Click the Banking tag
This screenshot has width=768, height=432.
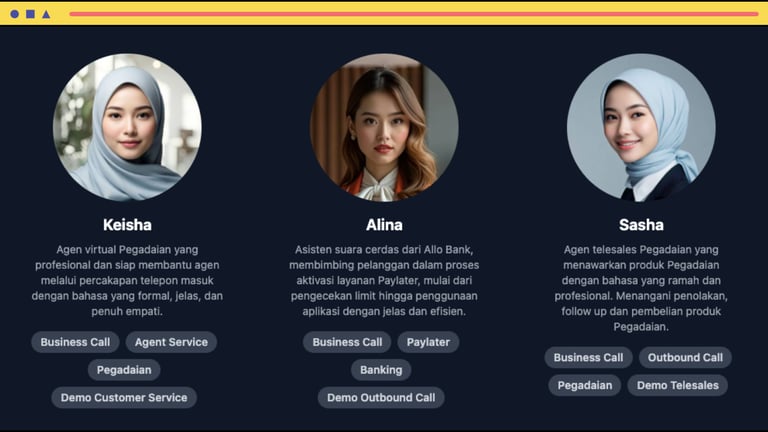(x=381, y=370)
